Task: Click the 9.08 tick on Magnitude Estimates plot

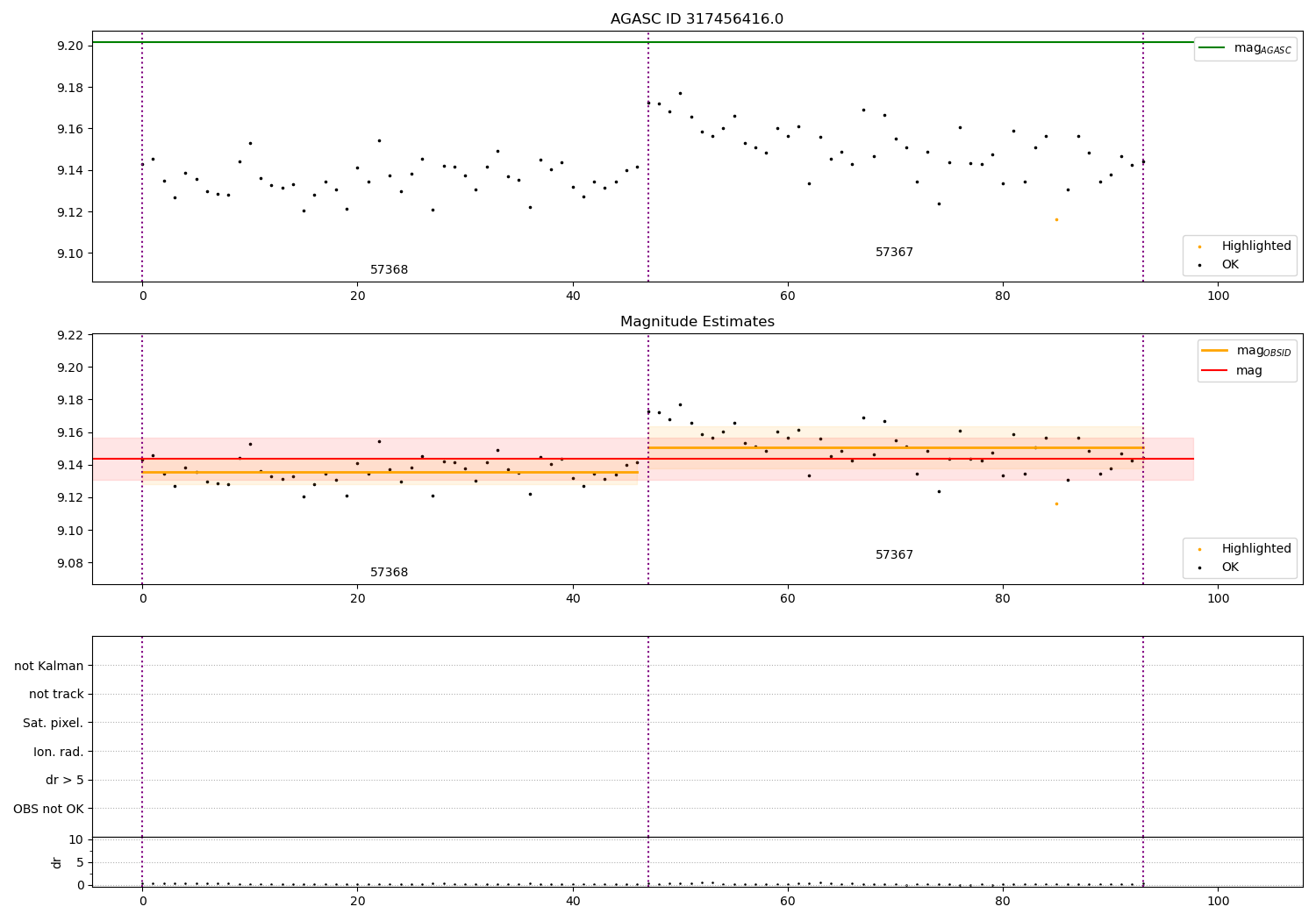Action: pyautogui.click(x=70, y=563)
